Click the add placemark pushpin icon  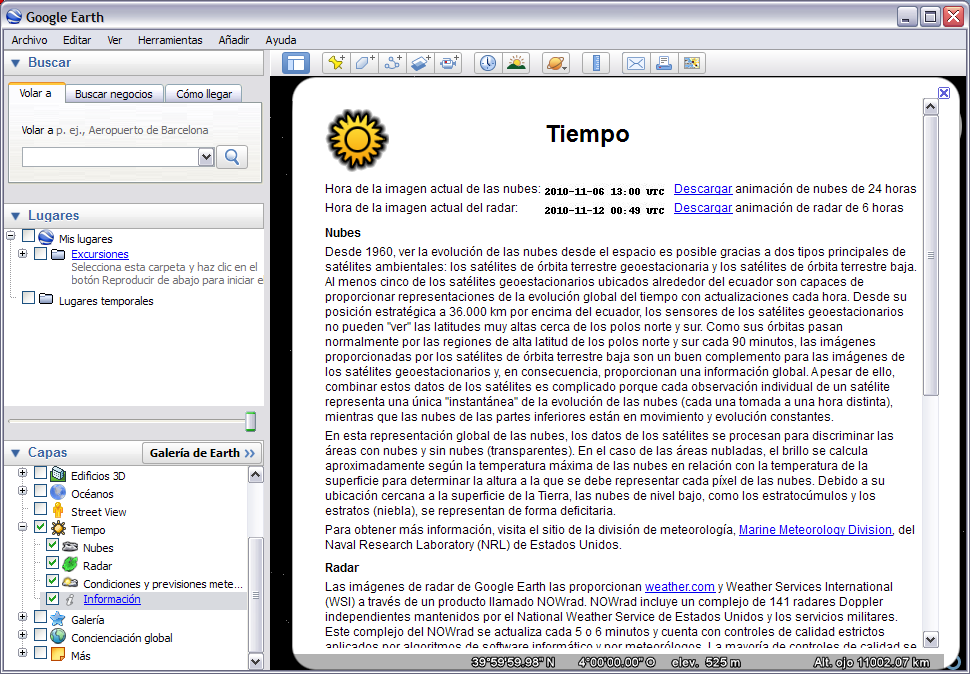coord(336,63)
